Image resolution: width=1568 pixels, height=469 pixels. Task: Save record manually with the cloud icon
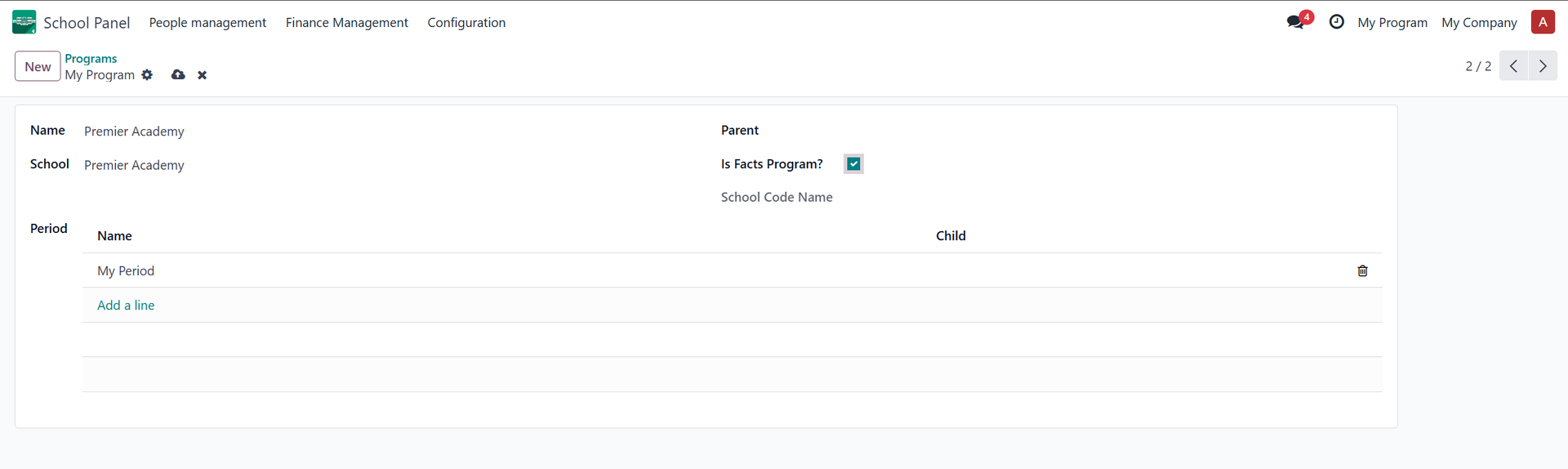coord(178,74)
